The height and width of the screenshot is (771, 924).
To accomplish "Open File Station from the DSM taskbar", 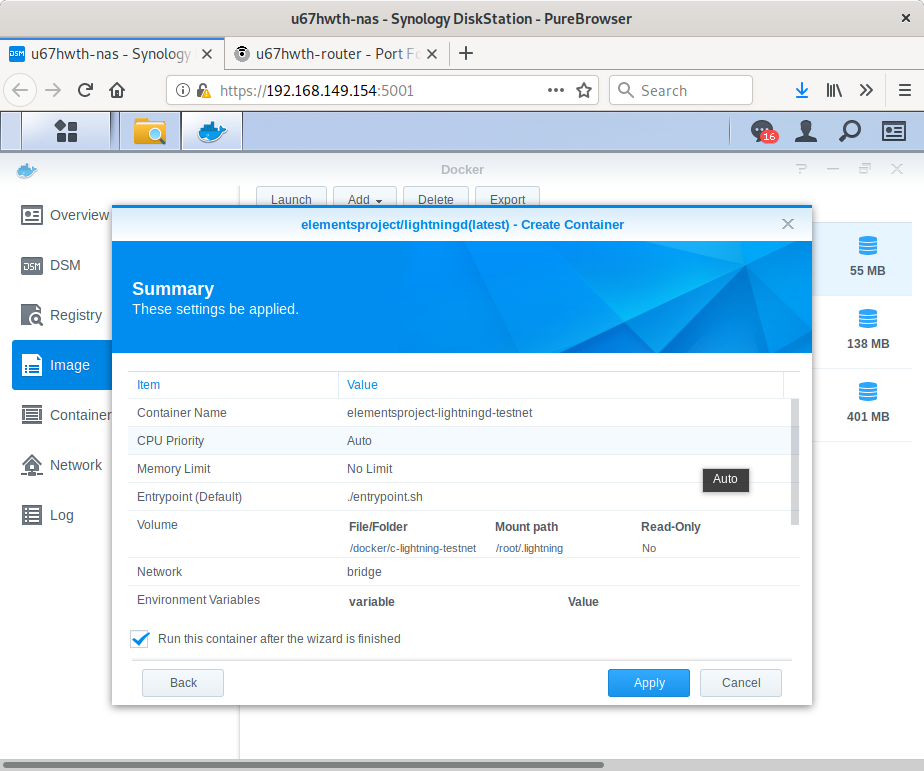I will [x=150, y=131].
